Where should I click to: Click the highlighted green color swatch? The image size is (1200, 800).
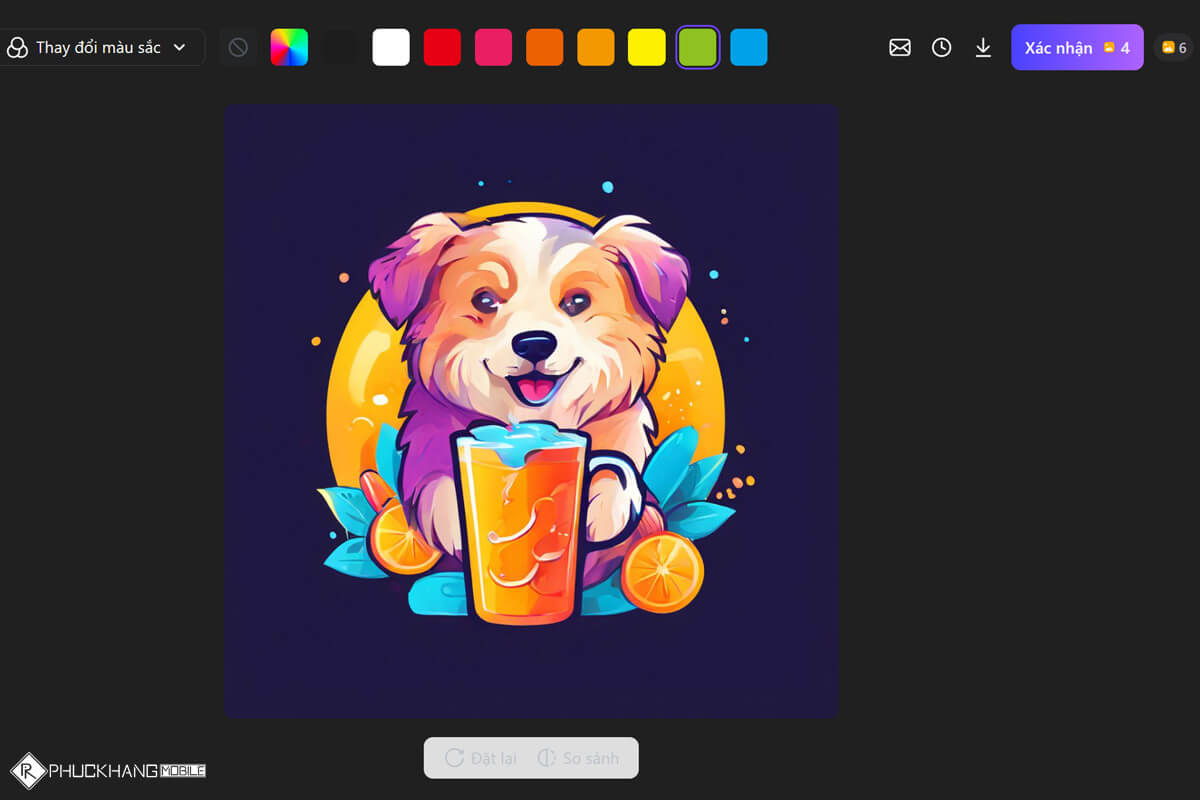point(698,47)
